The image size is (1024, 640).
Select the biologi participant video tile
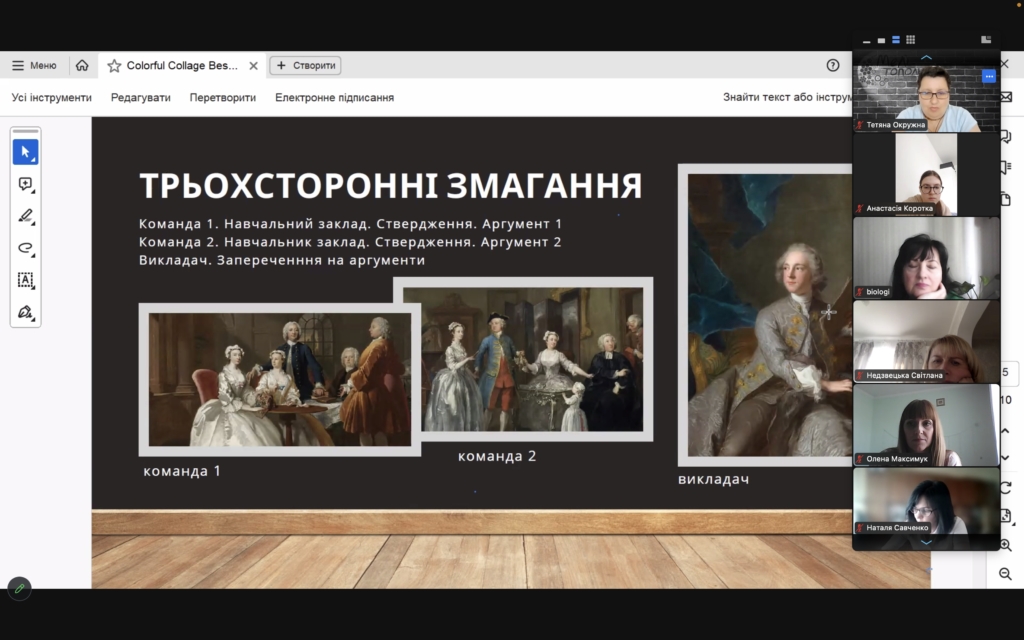926,258
